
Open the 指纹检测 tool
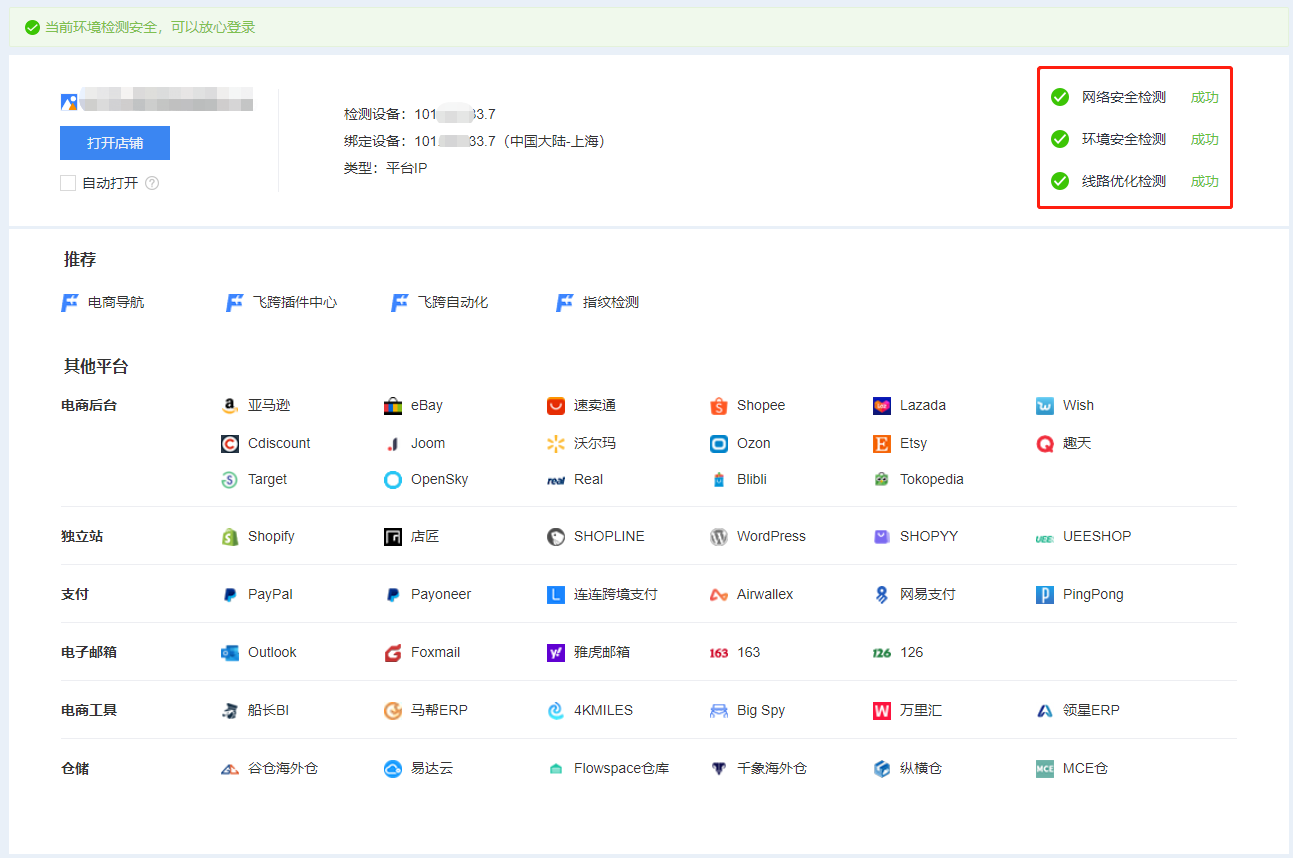click(x=598, y=302)
